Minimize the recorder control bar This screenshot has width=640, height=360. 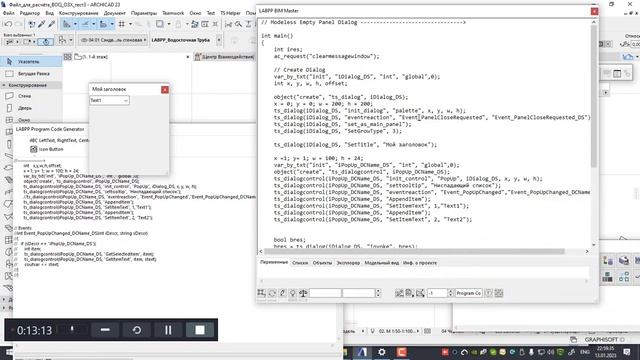coord(105,330)
